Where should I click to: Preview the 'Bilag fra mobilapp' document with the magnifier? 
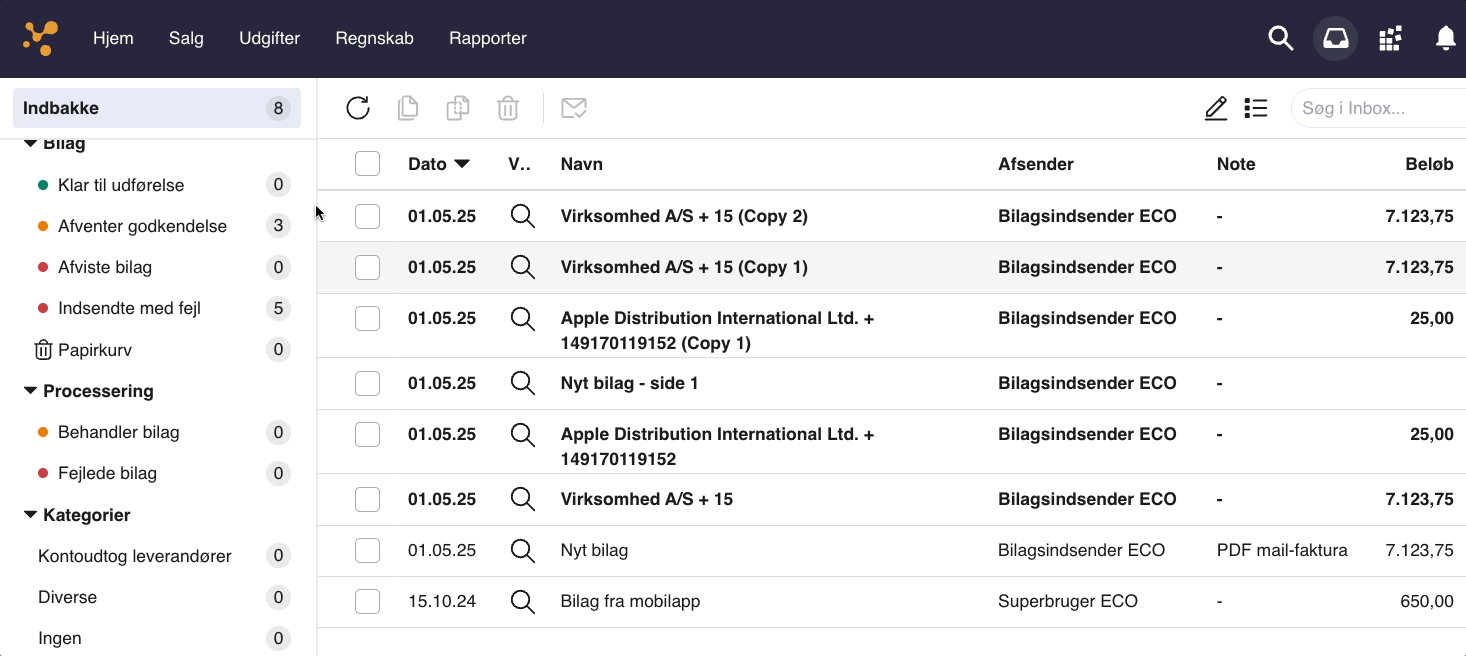(523, 601)
